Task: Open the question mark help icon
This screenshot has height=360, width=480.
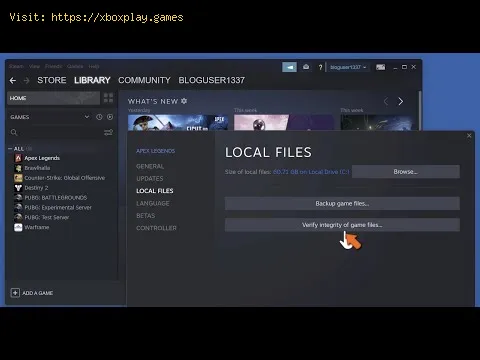Action: coord(320,67)
